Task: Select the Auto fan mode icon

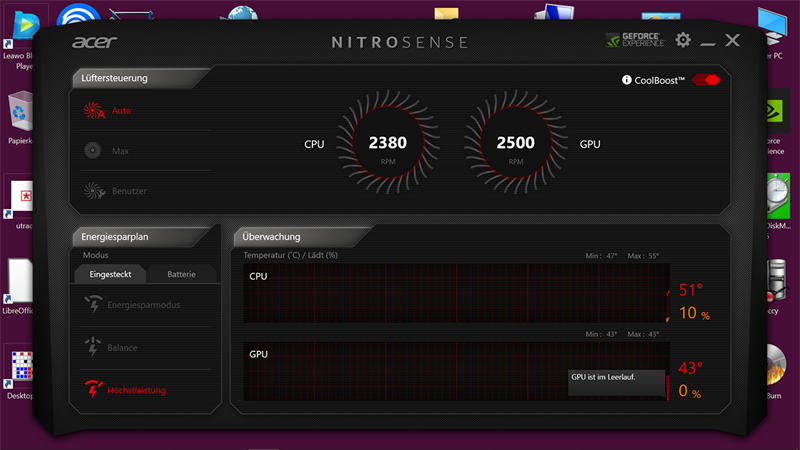Action: click(93, 111)
